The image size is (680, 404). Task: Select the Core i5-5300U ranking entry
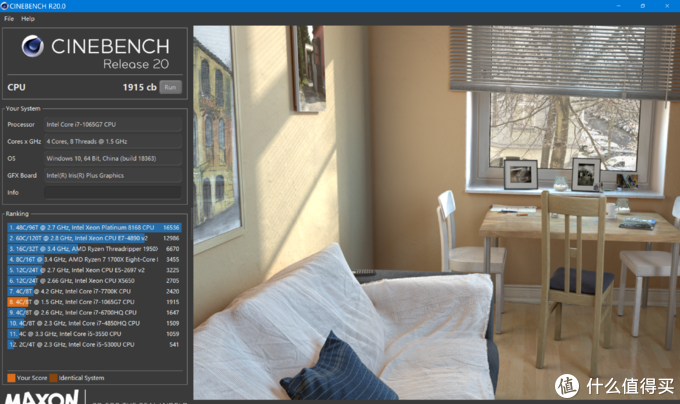tap(95, 344)
